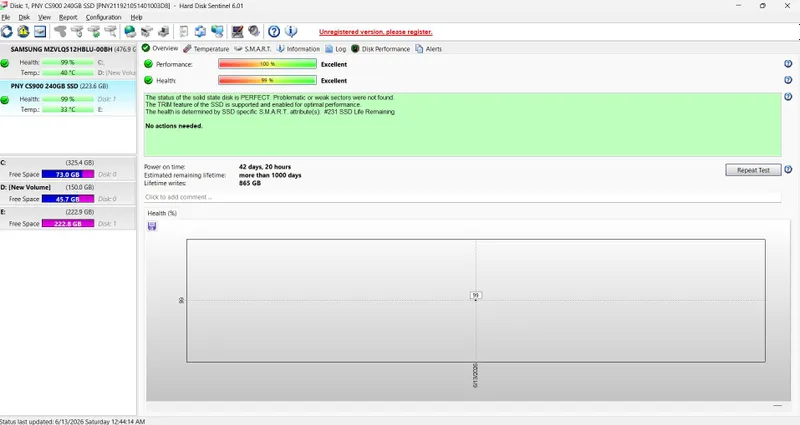Screen dimensions: 800x425
Task: Click E: free space 222.8 GB bar
Action: click(x=68, y=223)
